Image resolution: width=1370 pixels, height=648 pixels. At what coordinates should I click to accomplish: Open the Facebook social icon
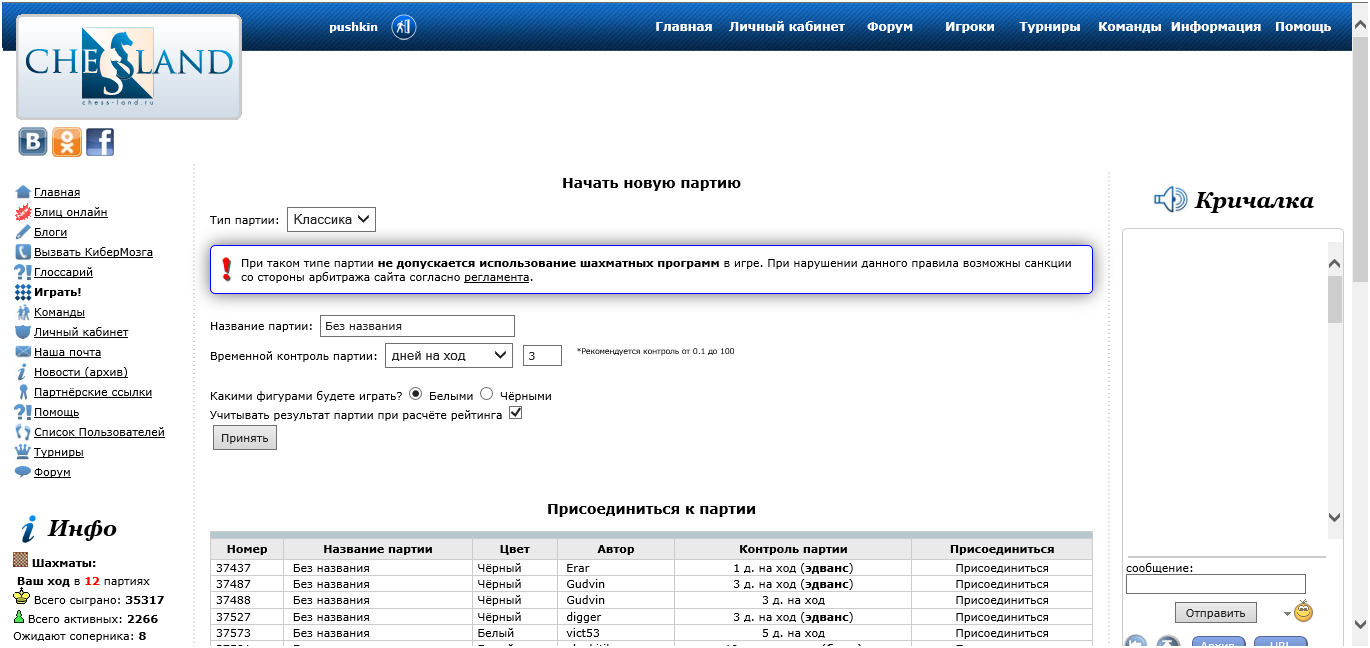pos(100,142)
